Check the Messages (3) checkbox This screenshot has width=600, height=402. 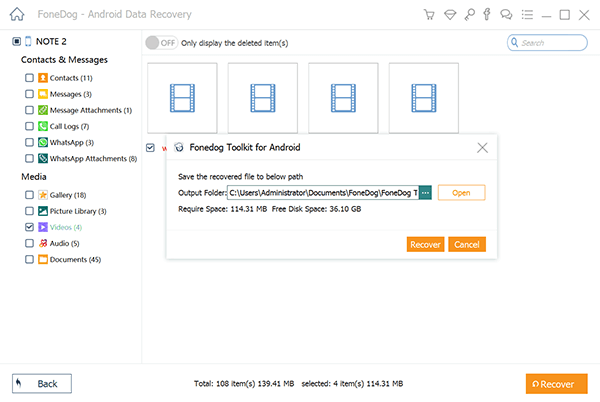(x=29, y=94)
